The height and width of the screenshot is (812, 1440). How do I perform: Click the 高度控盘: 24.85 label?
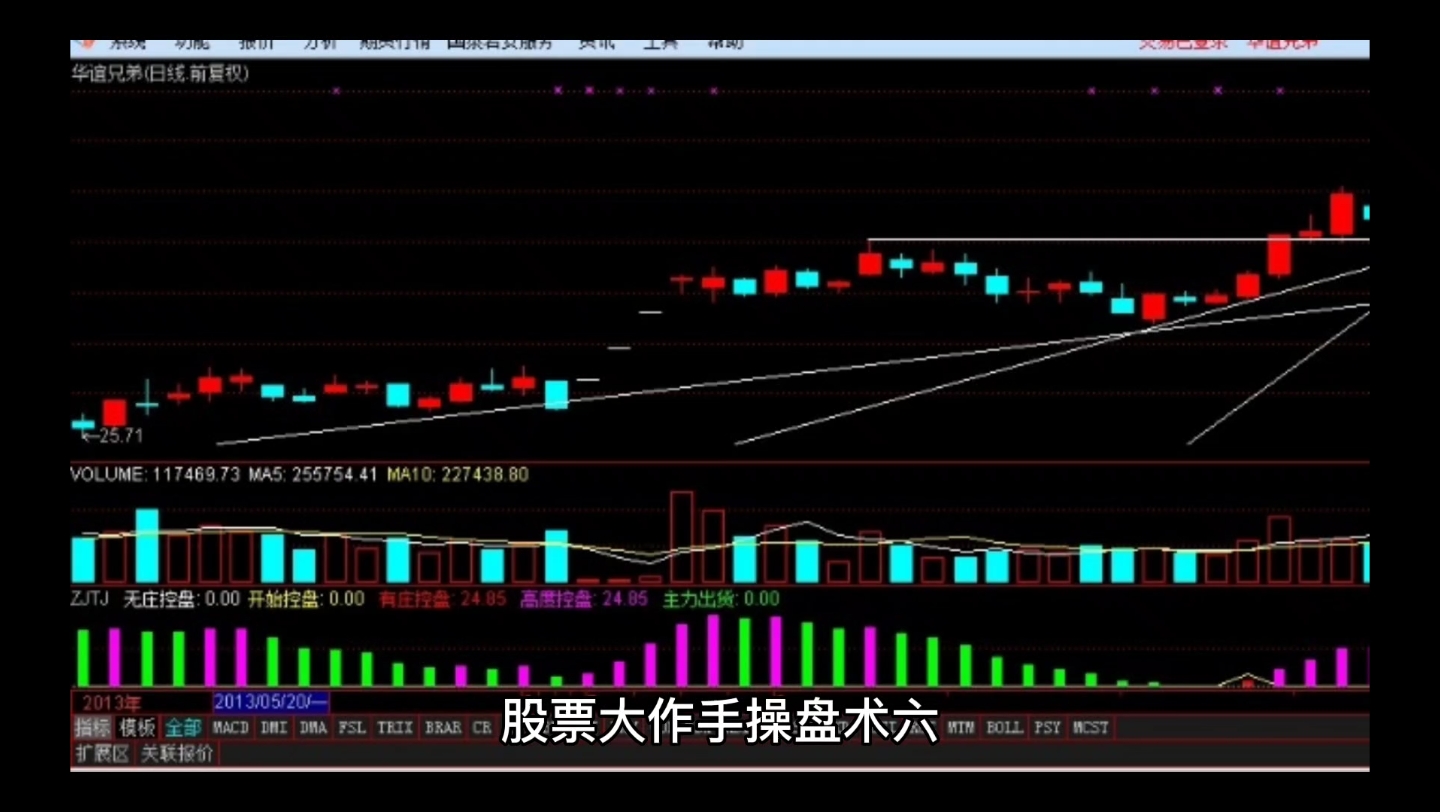(x=583, y=600)
